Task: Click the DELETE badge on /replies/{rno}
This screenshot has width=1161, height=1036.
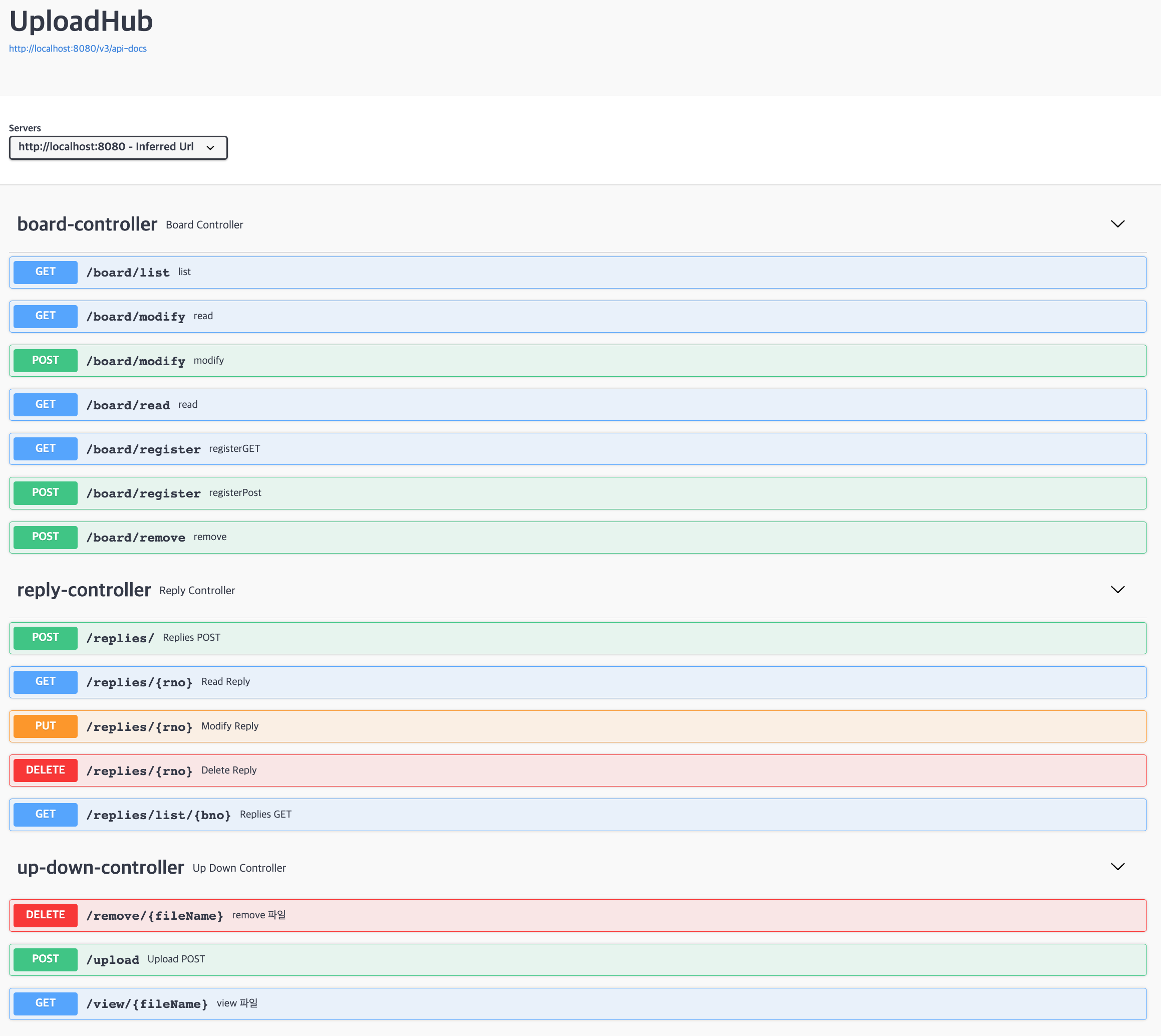Action: [45, 769]
